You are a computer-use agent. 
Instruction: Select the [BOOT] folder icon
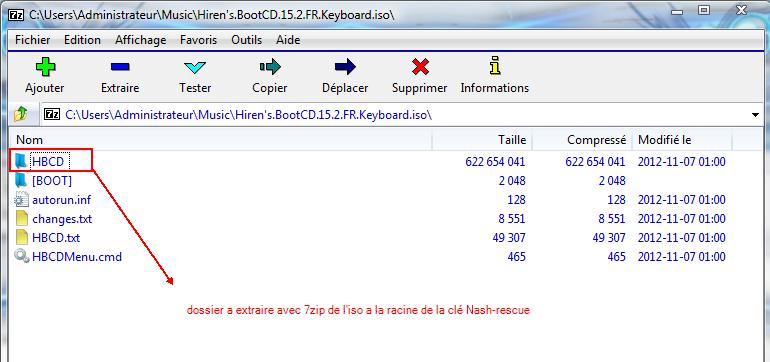click(21, 180)
